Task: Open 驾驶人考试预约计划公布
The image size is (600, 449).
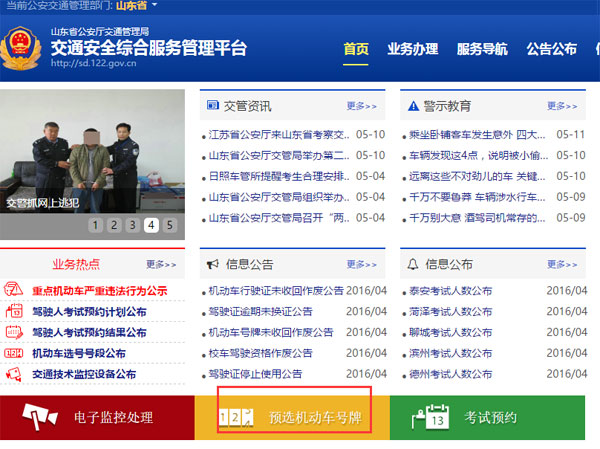Action: pos(89,312)
